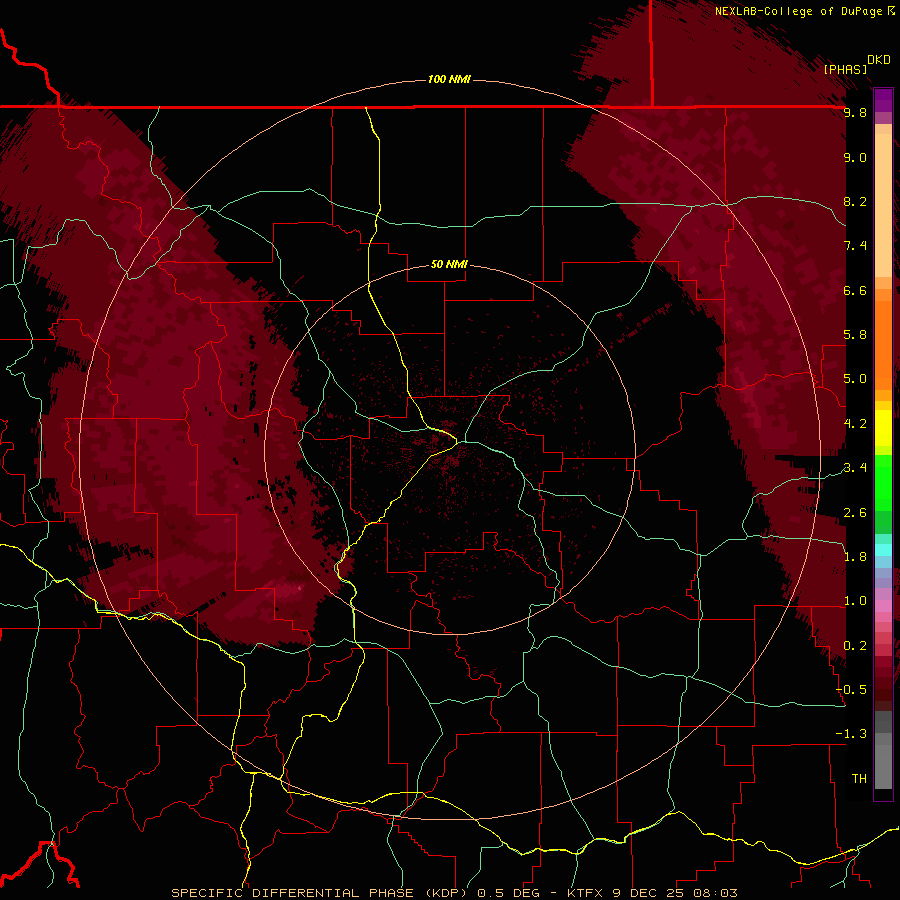Pick the cyan segment of the color bar
This screenshot has width=900, height=900.
coord(883,550)
